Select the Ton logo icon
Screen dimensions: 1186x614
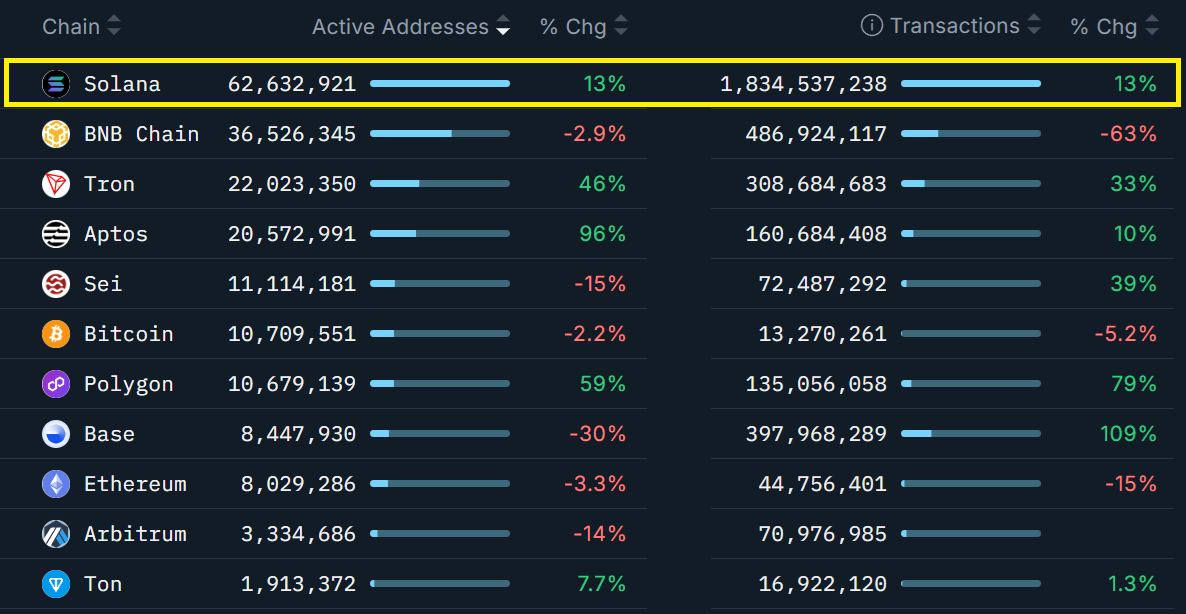(56, 583)
